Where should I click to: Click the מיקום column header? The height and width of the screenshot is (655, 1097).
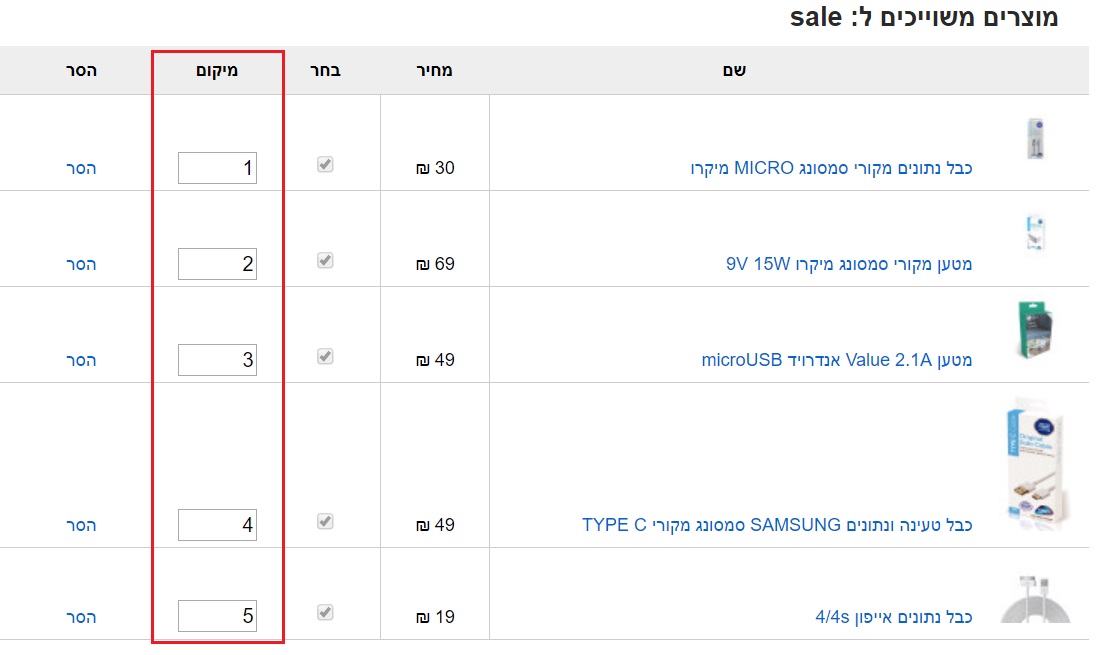(215, 71)
